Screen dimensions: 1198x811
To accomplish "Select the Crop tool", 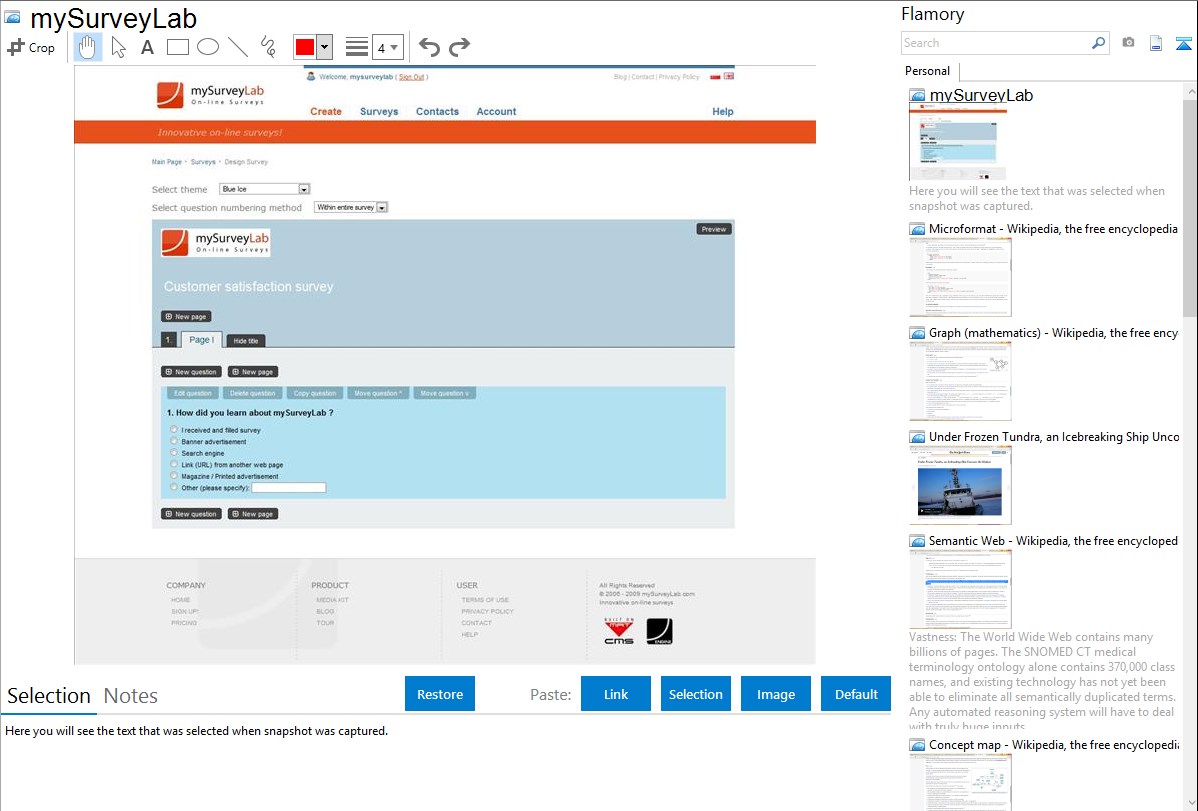I will [x=31, y=47].
